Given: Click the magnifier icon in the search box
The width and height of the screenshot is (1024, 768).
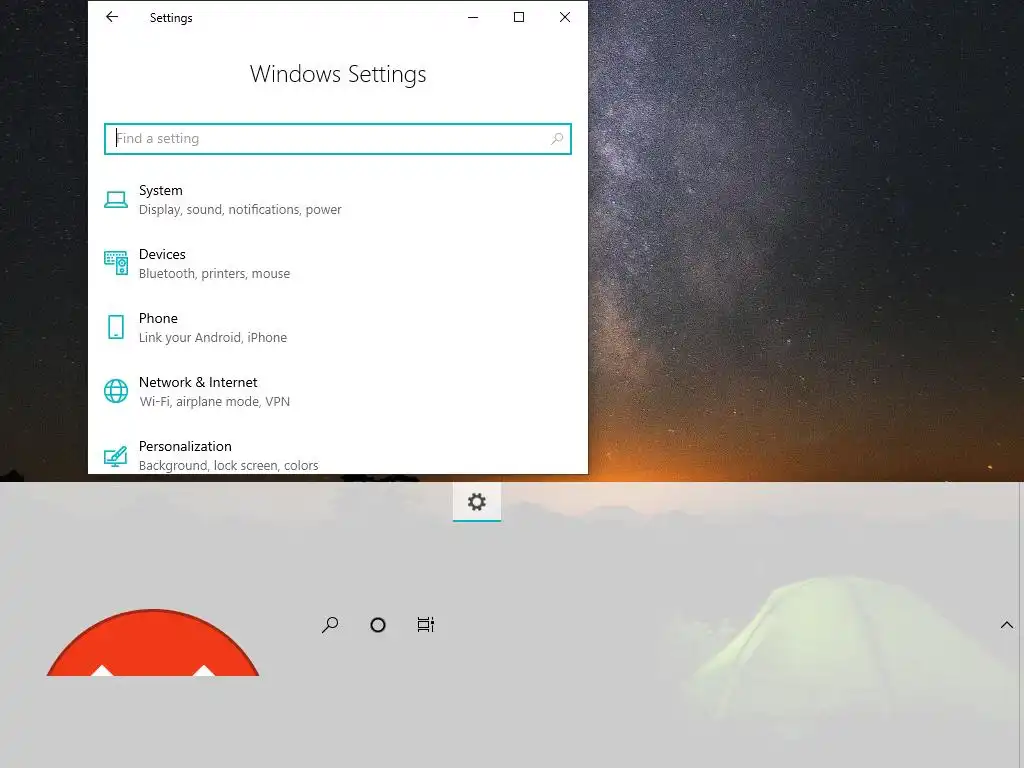Looking at the screenshot, I should [556, 138].
